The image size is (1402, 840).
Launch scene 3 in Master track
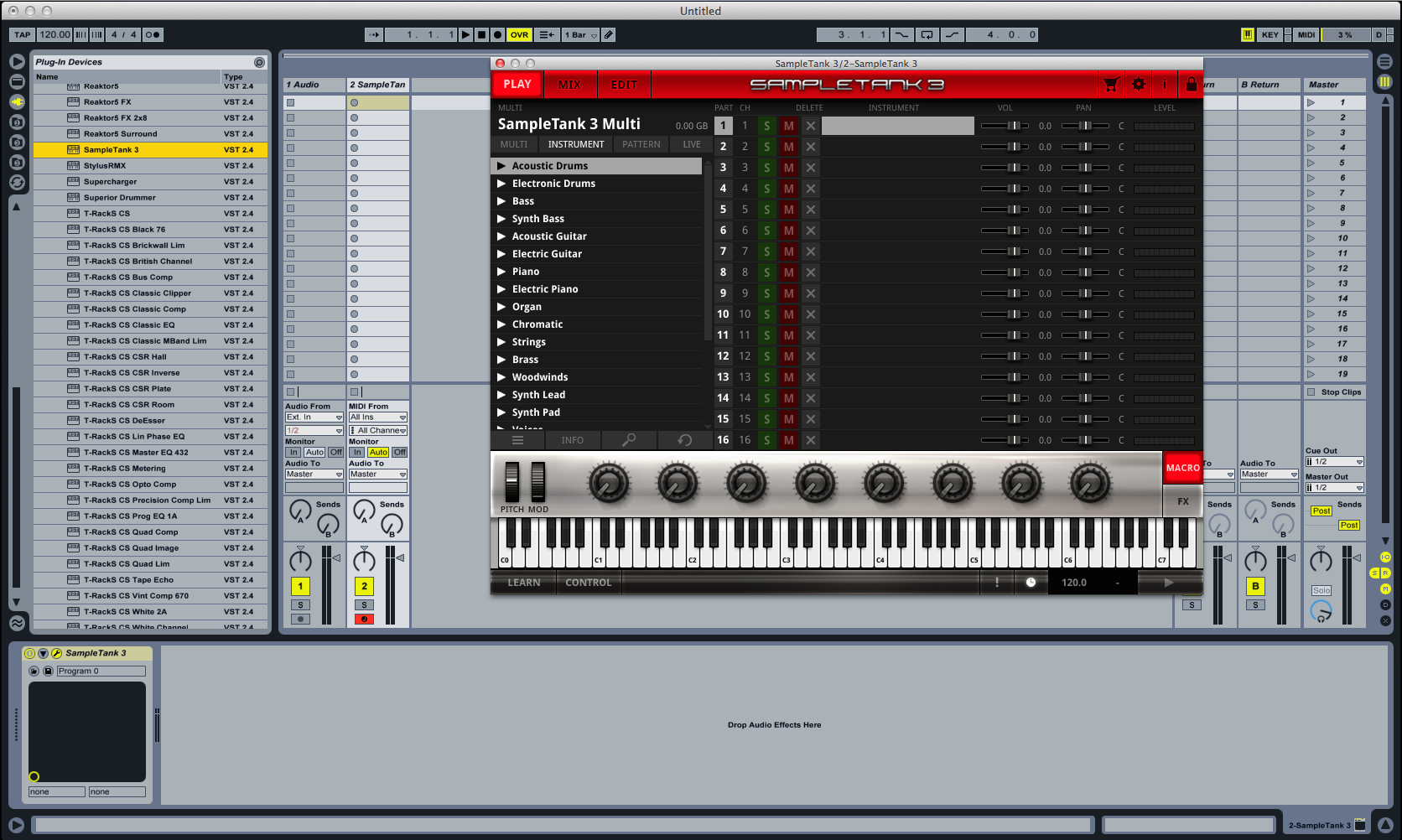click(1311, 132)
